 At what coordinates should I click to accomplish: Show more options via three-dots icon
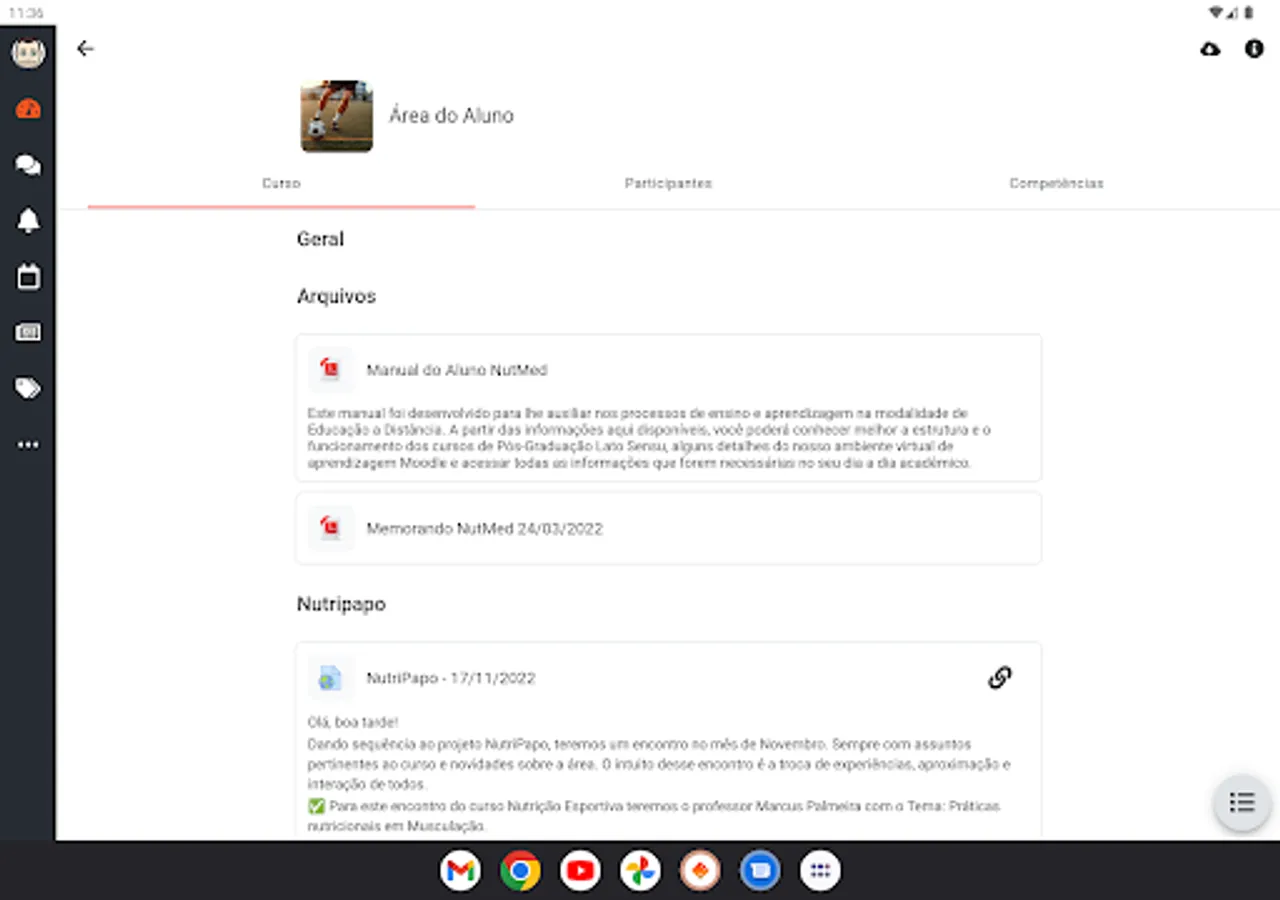[x=28, y=444]
